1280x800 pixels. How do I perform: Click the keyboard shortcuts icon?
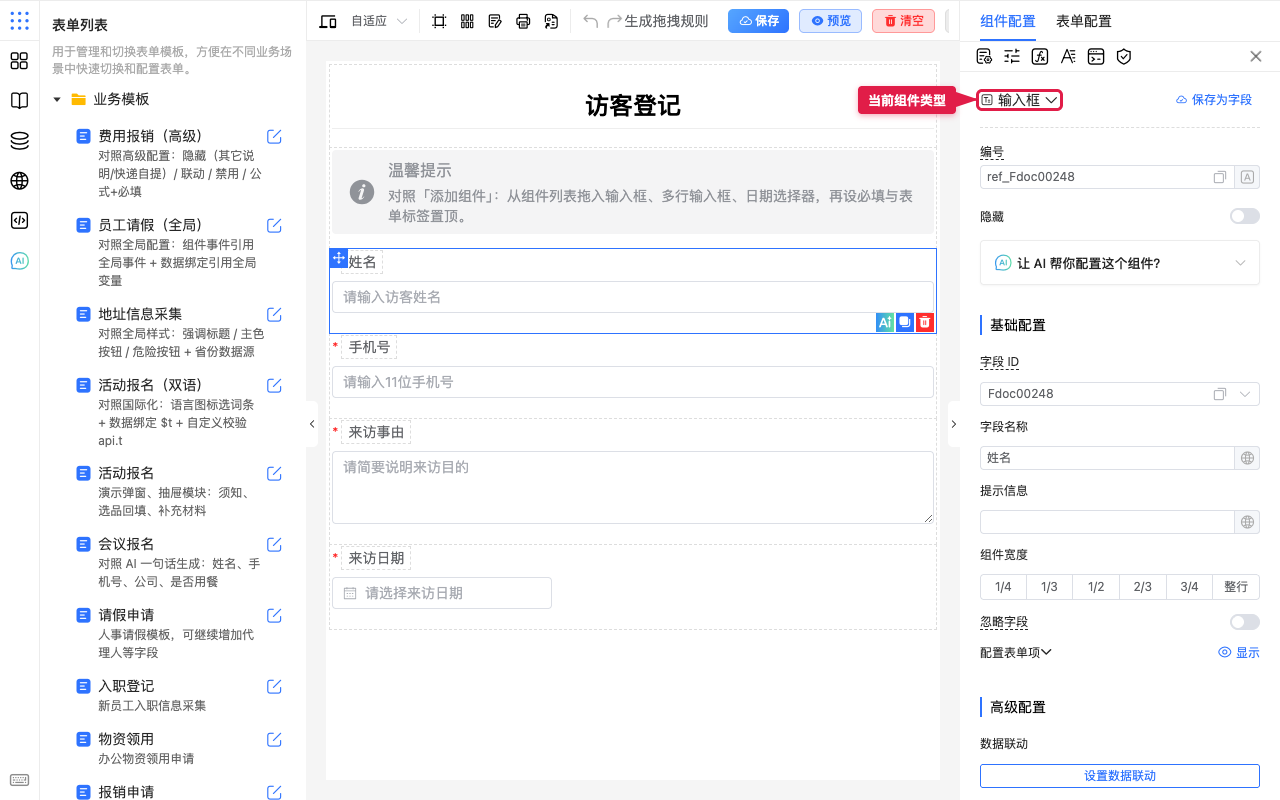(19, 780)
